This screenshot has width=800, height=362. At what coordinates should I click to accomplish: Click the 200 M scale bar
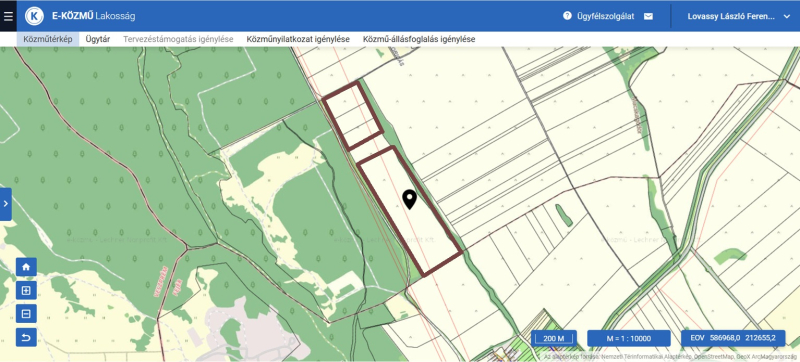coord(554,339)
